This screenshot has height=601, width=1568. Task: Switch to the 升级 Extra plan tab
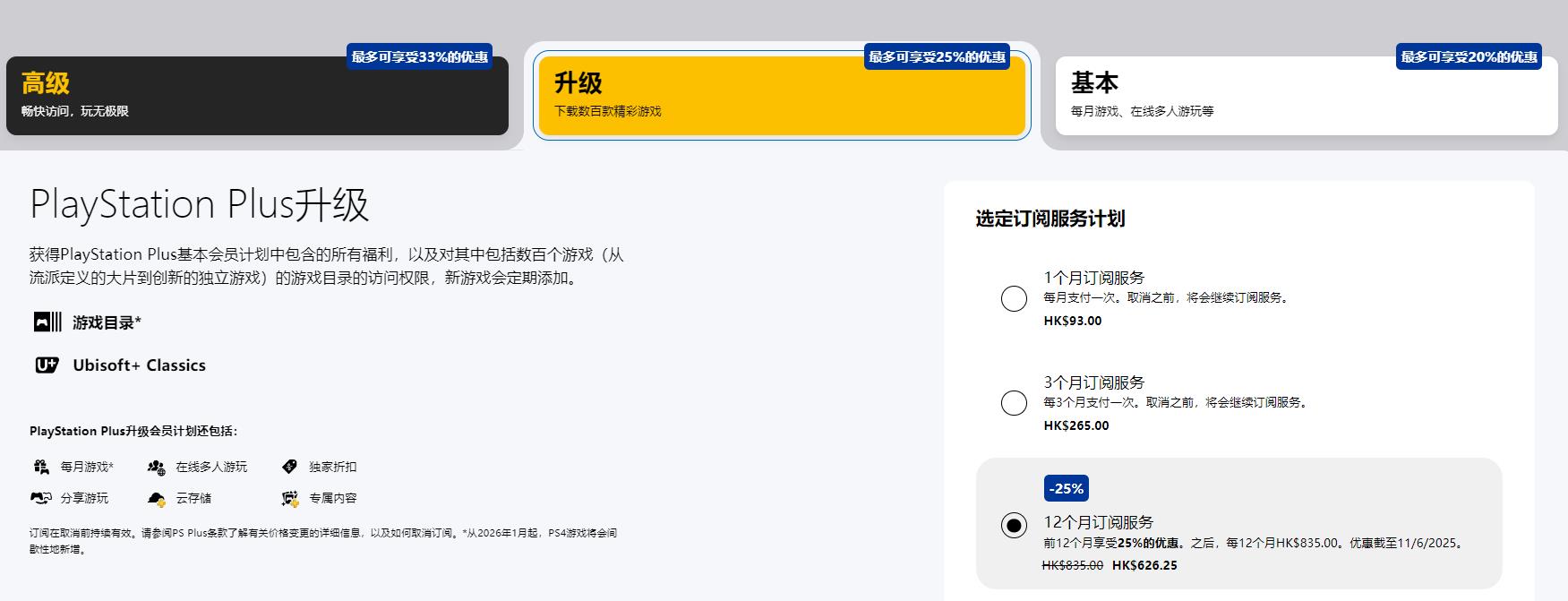(781, 97)
